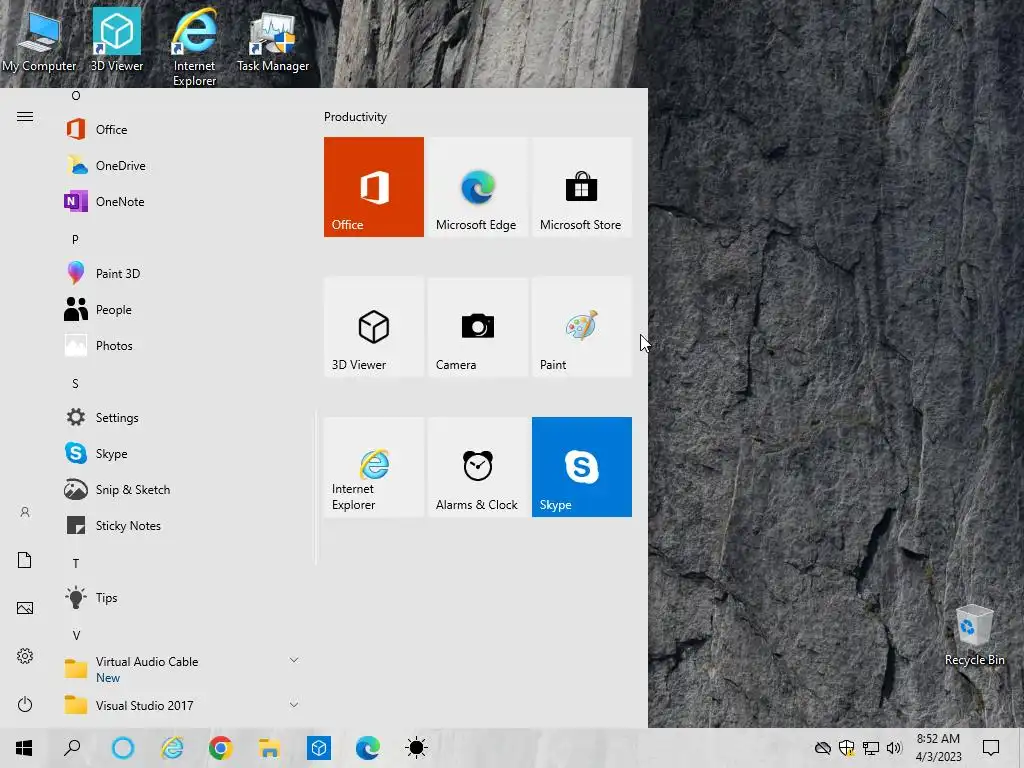
Task: Click the sun brightness icon on taskbar
Action: 417,748
